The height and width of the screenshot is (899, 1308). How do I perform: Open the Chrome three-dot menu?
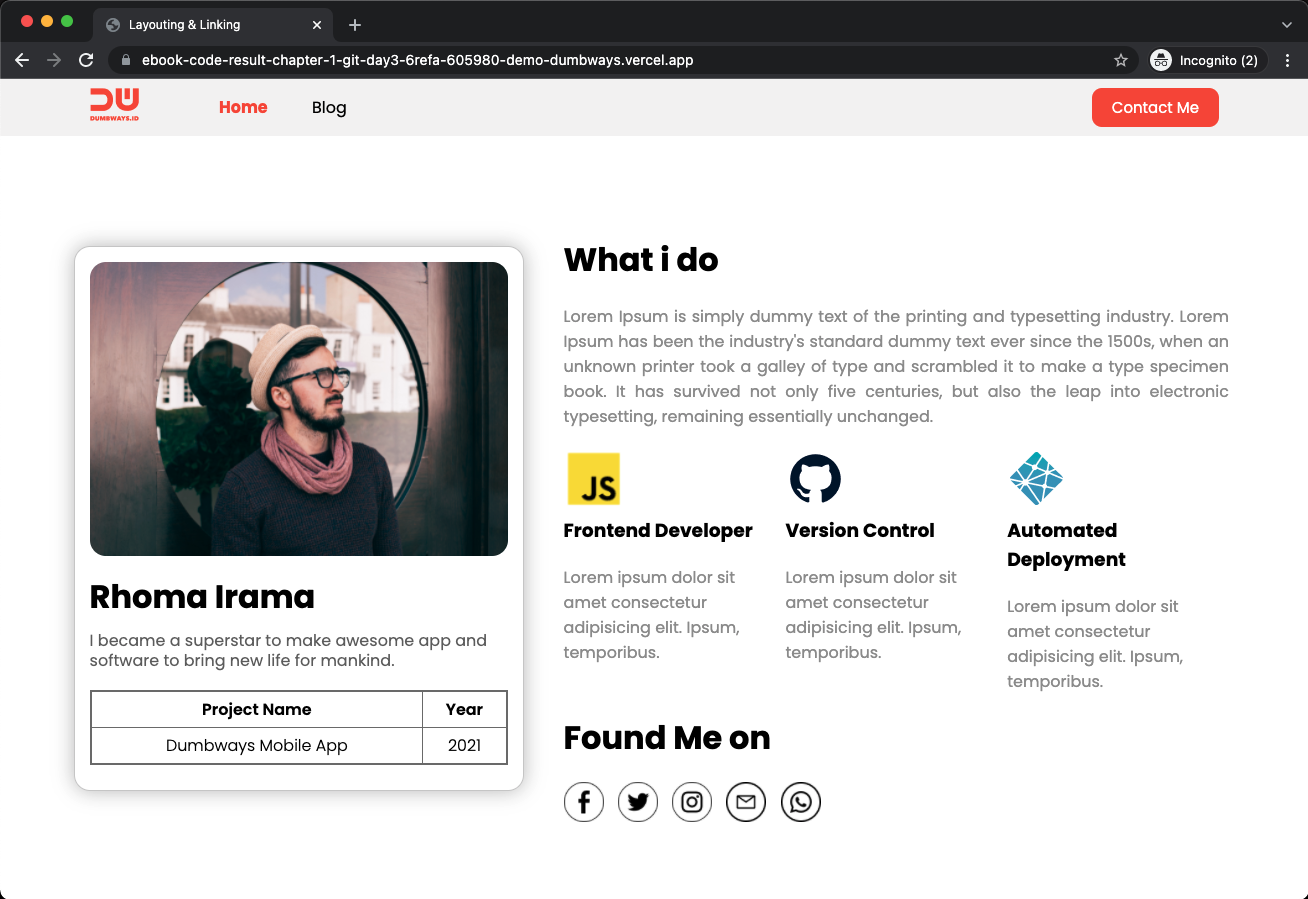pos(1288,60)
